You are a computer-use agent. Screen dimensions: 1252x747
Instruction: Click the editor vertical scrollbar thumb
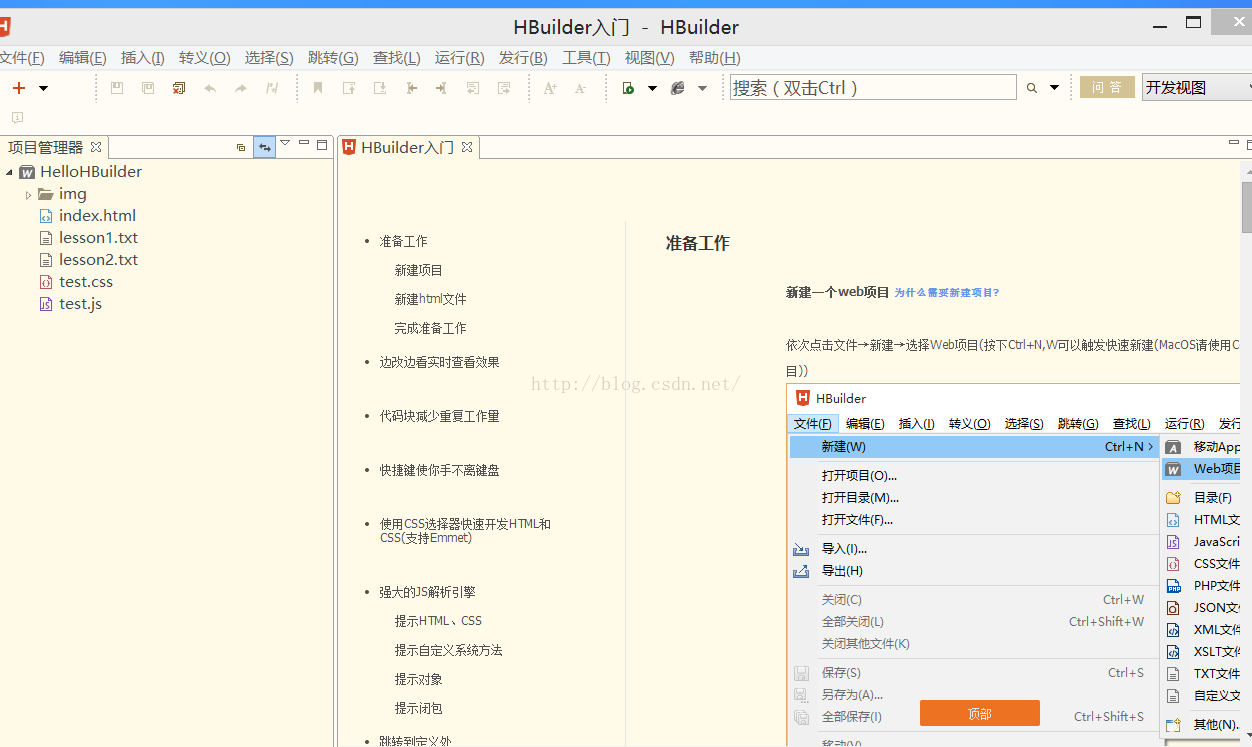(x=1247, y=208)
